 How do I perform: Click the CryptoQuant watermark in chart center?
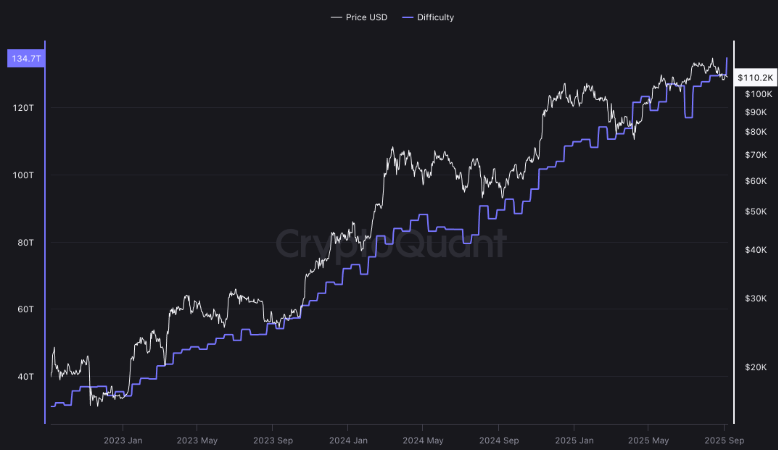pos(389,243)
